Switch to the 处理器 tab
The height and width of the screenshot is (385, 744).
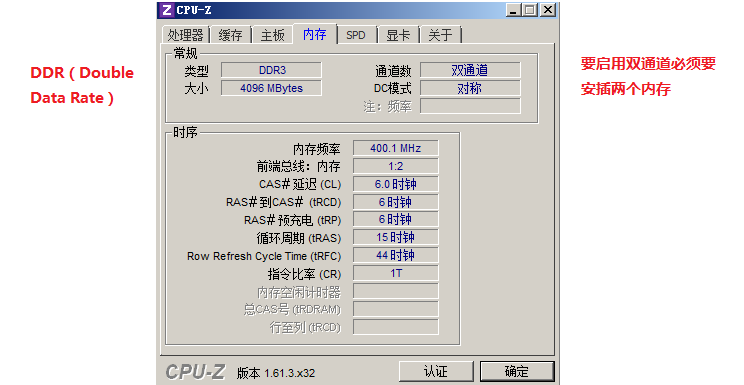pos(186,35)
